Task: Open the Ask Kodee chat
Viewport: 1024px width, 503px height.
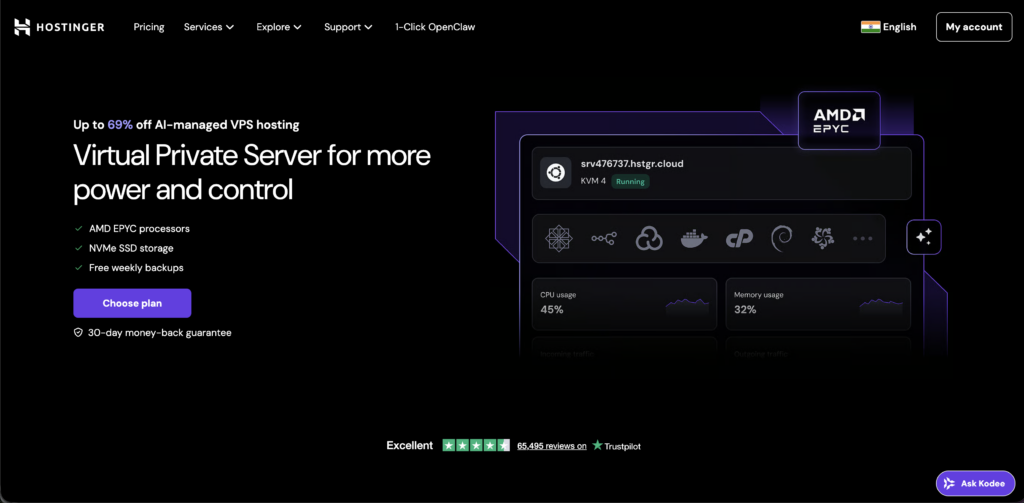Action: [975, 483]
